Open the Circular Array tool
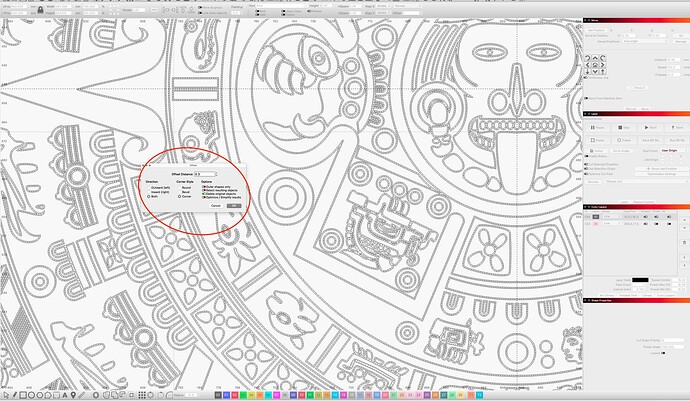690x401 pixels. pos(150,395)
